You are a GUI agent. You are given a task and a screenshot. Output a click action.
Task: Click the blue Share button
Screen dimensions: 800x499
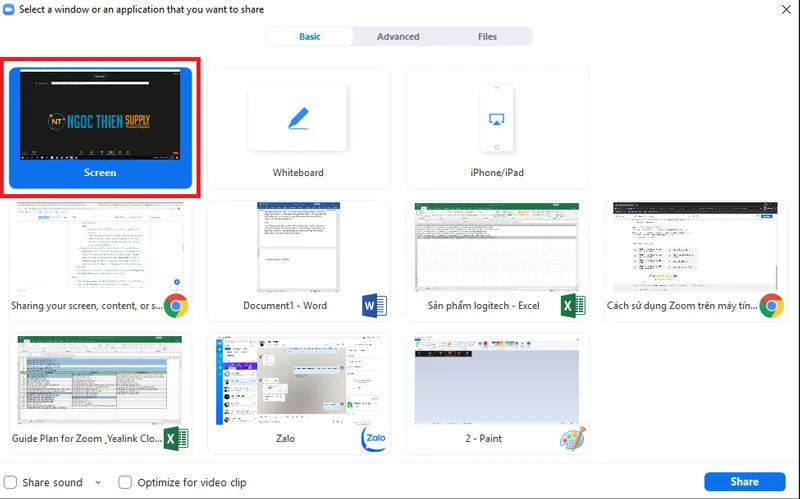[x=744, y=482]
